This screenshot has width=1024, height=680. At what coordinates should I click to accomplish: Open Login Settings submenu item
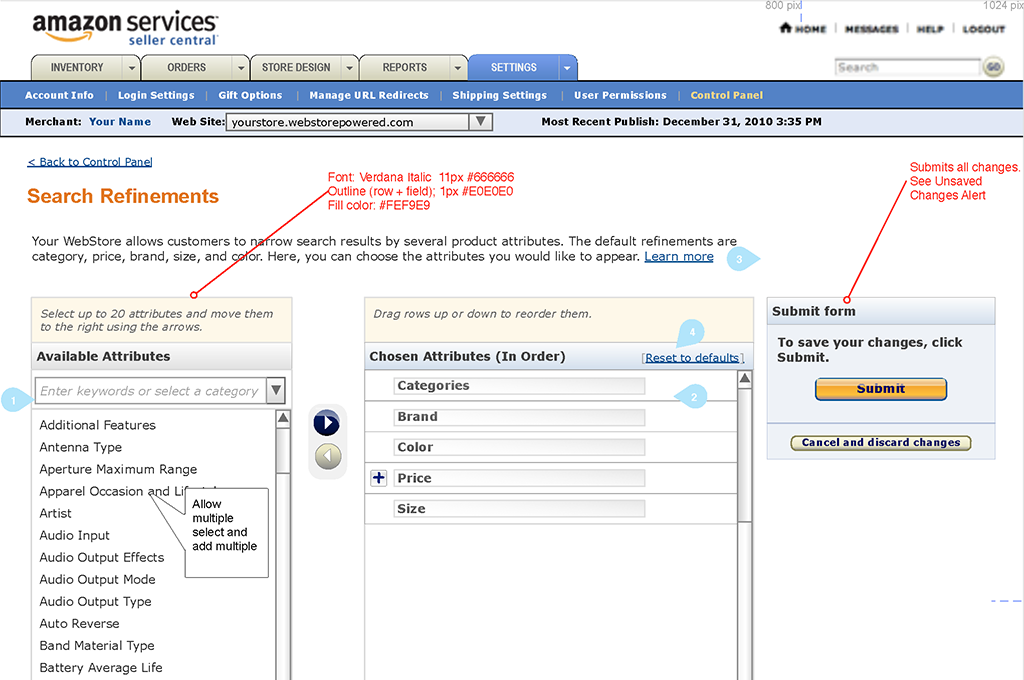pos(156,95)
